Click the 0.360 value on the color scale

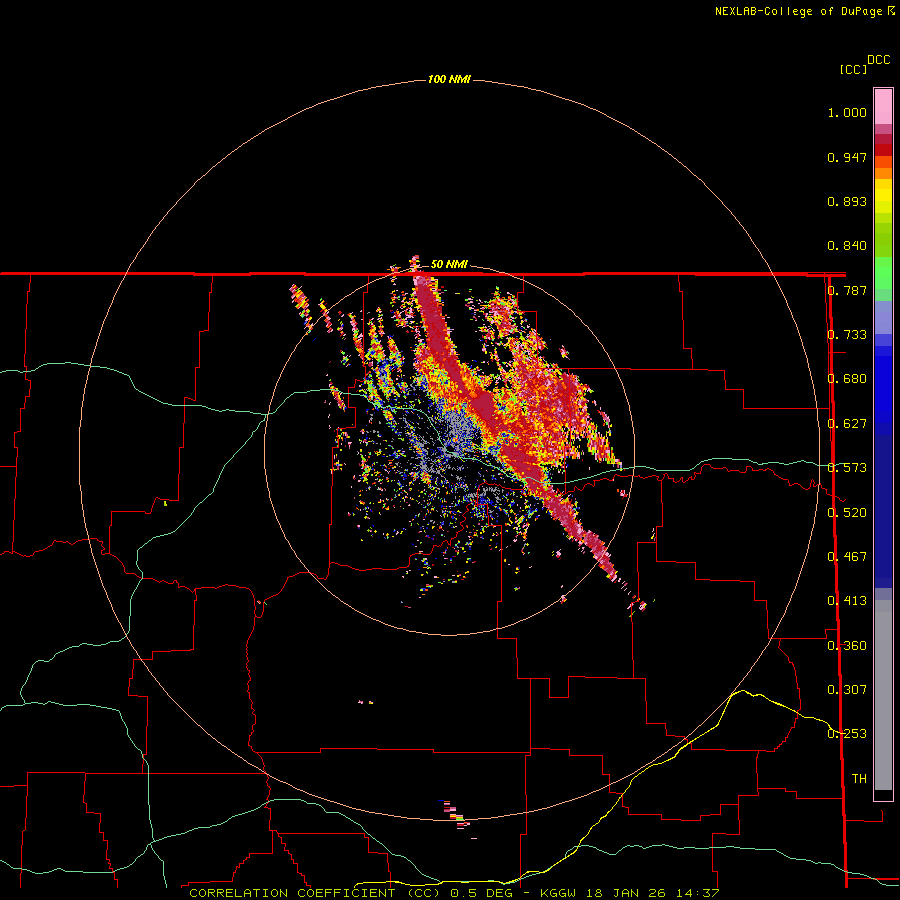tap(847, 646)
